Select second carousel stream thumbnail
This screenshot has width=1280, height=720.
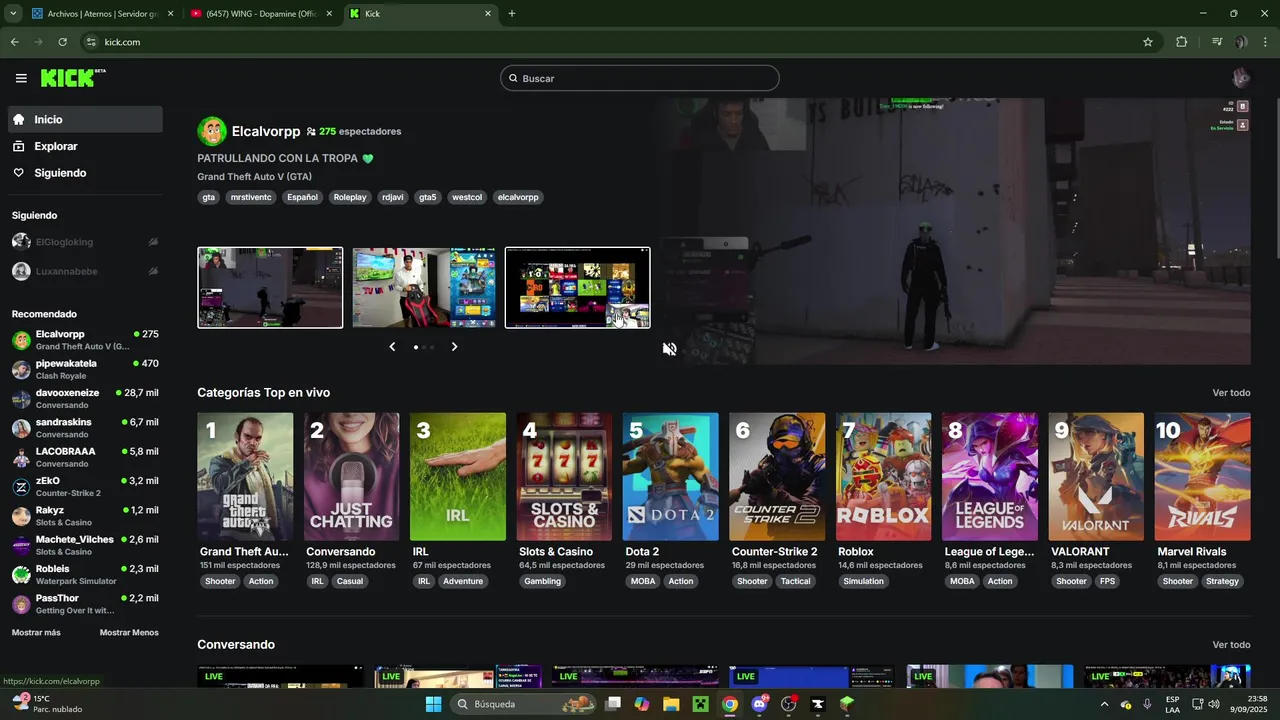point(424,287)
